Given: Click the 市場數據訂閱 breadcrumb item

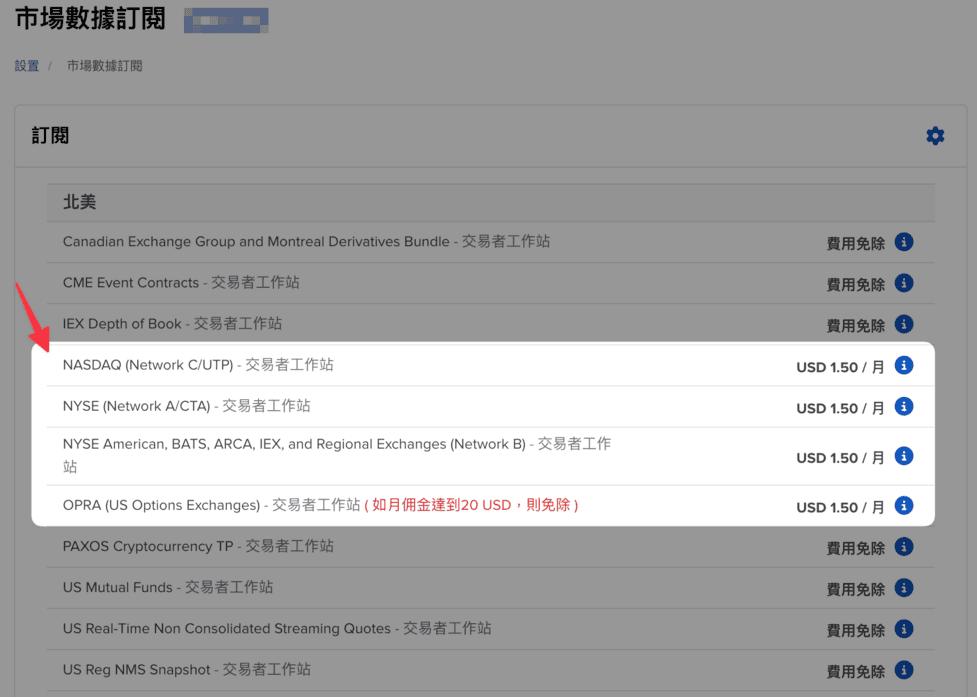Looking at the screenshot, I should pos(104,65).
